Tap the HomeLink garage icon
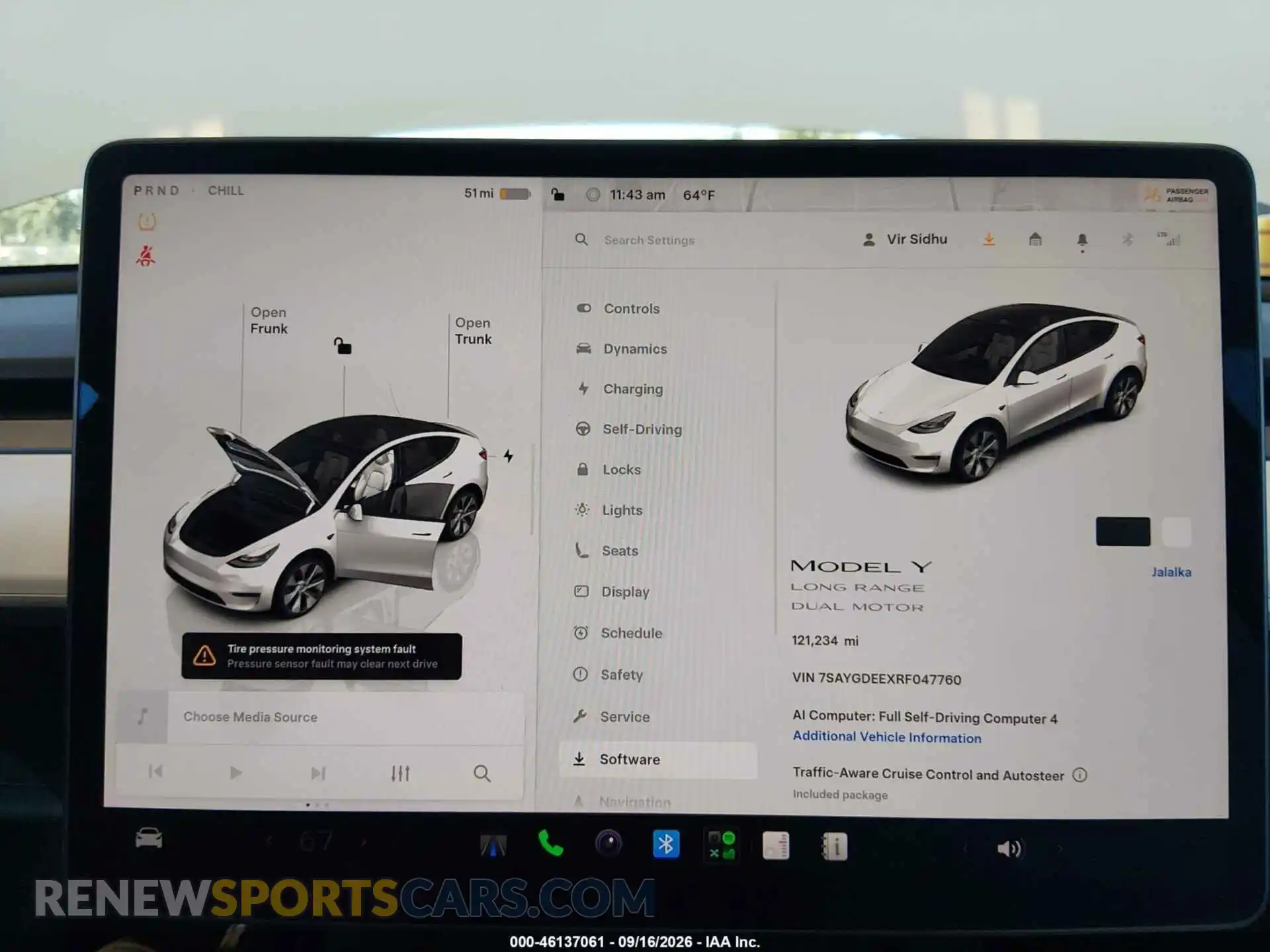 (x=1035, y=239)
